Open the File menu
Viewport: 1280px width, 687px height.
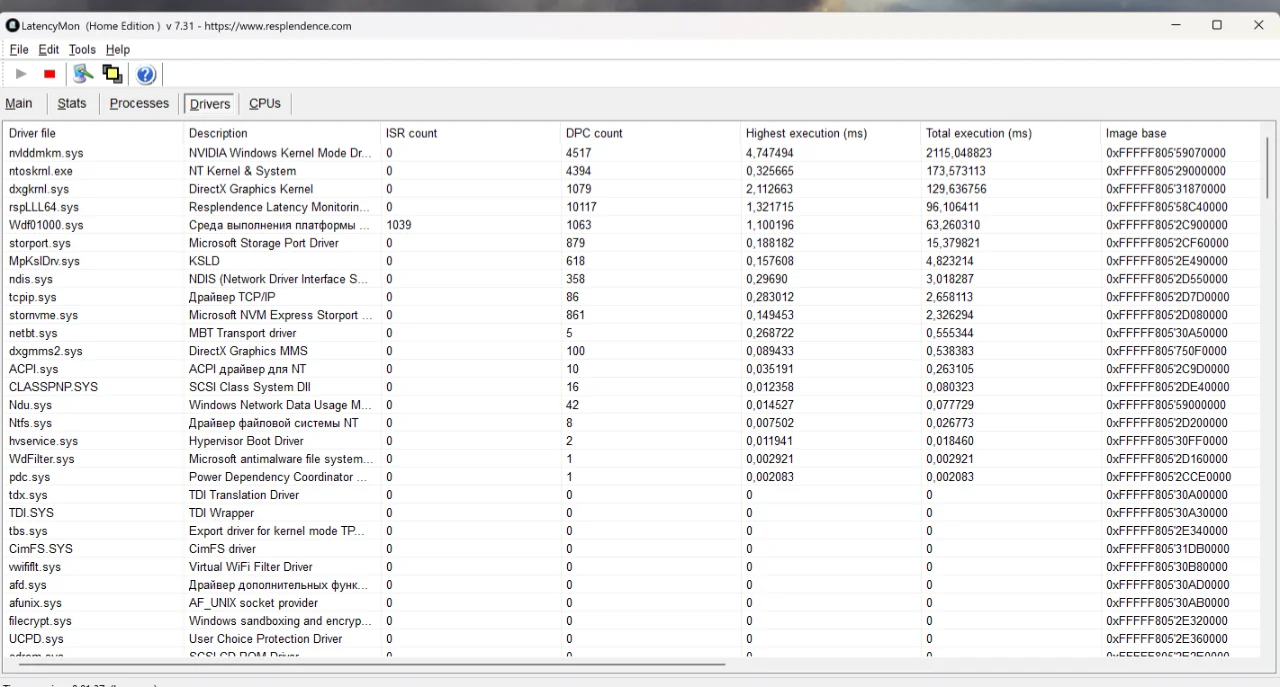point(19,49)
